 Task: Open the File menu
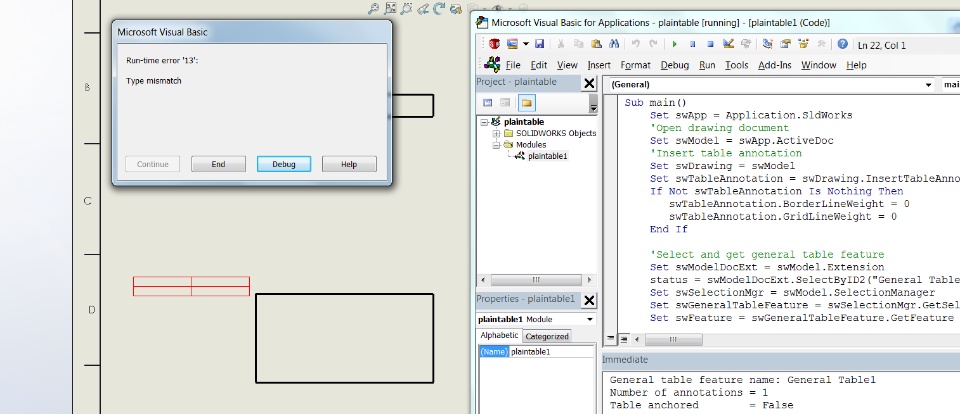(x=513, y=65)
